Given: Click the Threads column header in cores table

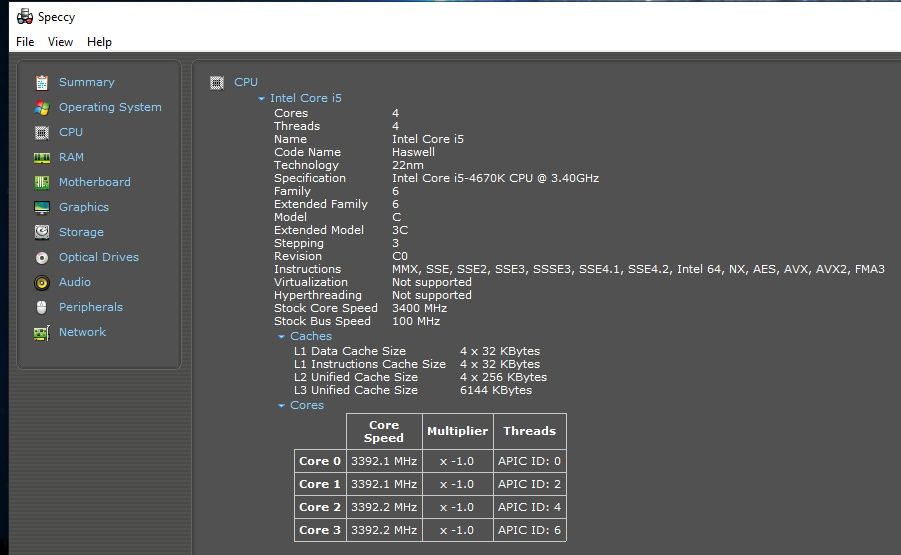Looking at the screenshot, I should click(530, 431).
